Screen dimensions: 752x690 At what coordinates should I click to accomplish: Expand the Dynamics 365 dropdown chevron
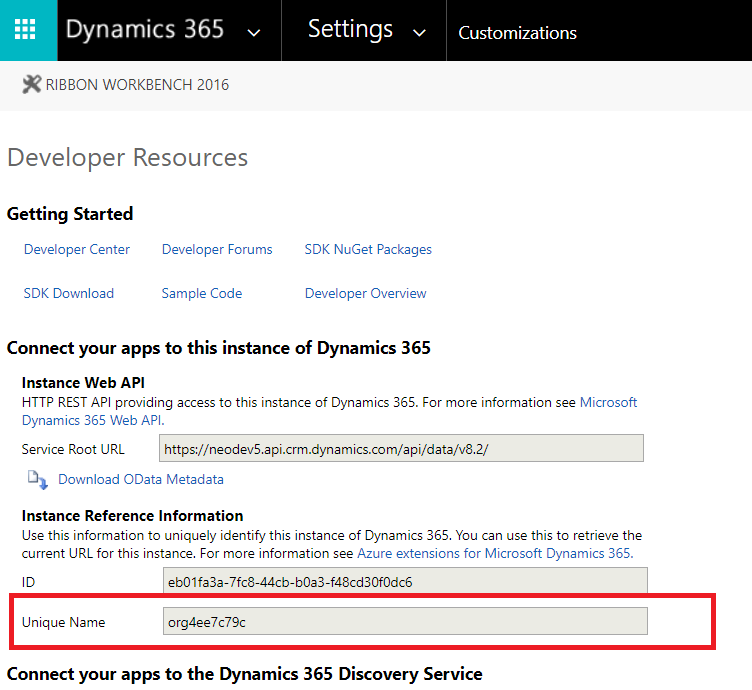[x=254, y=33]
